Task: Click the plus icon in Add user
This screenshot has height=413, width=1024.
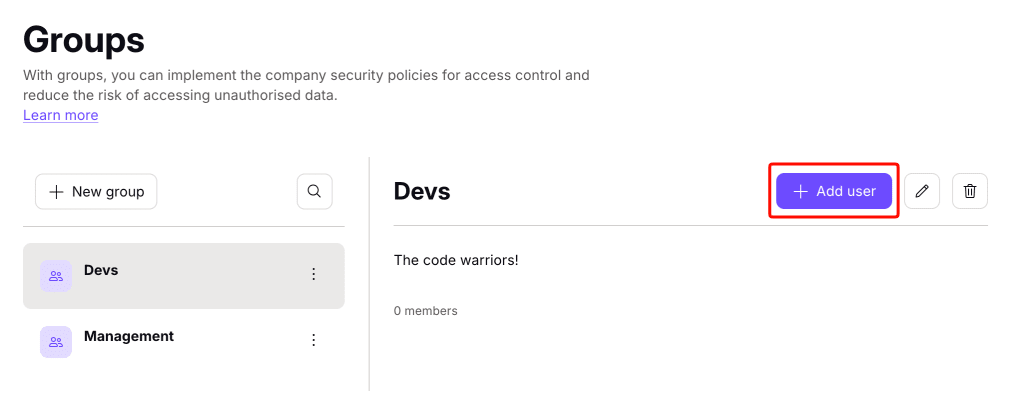Action: tap(800, 191)
